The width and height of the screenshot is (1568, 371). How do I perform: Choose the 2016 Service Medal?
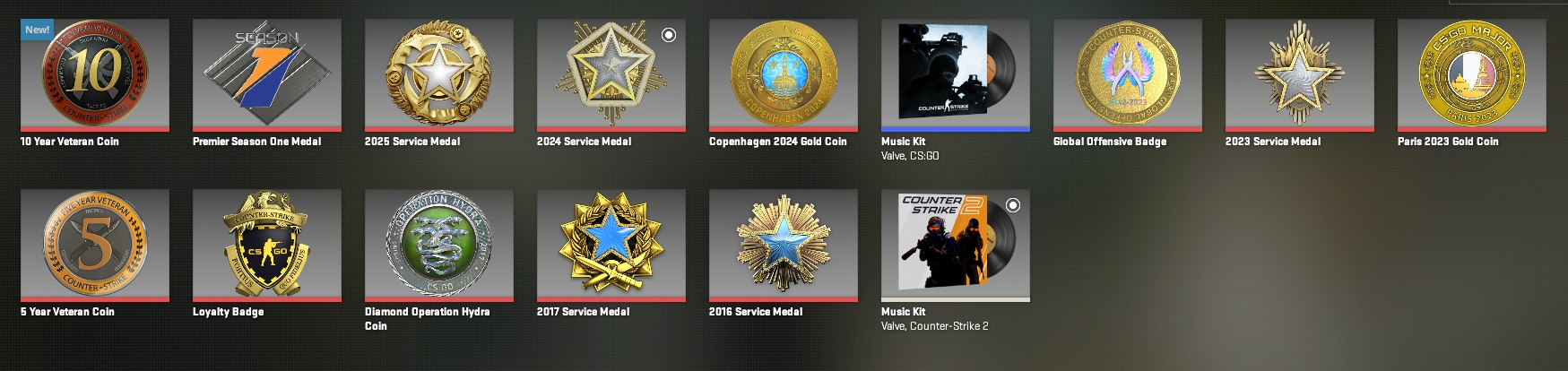(x=784, y=246)
